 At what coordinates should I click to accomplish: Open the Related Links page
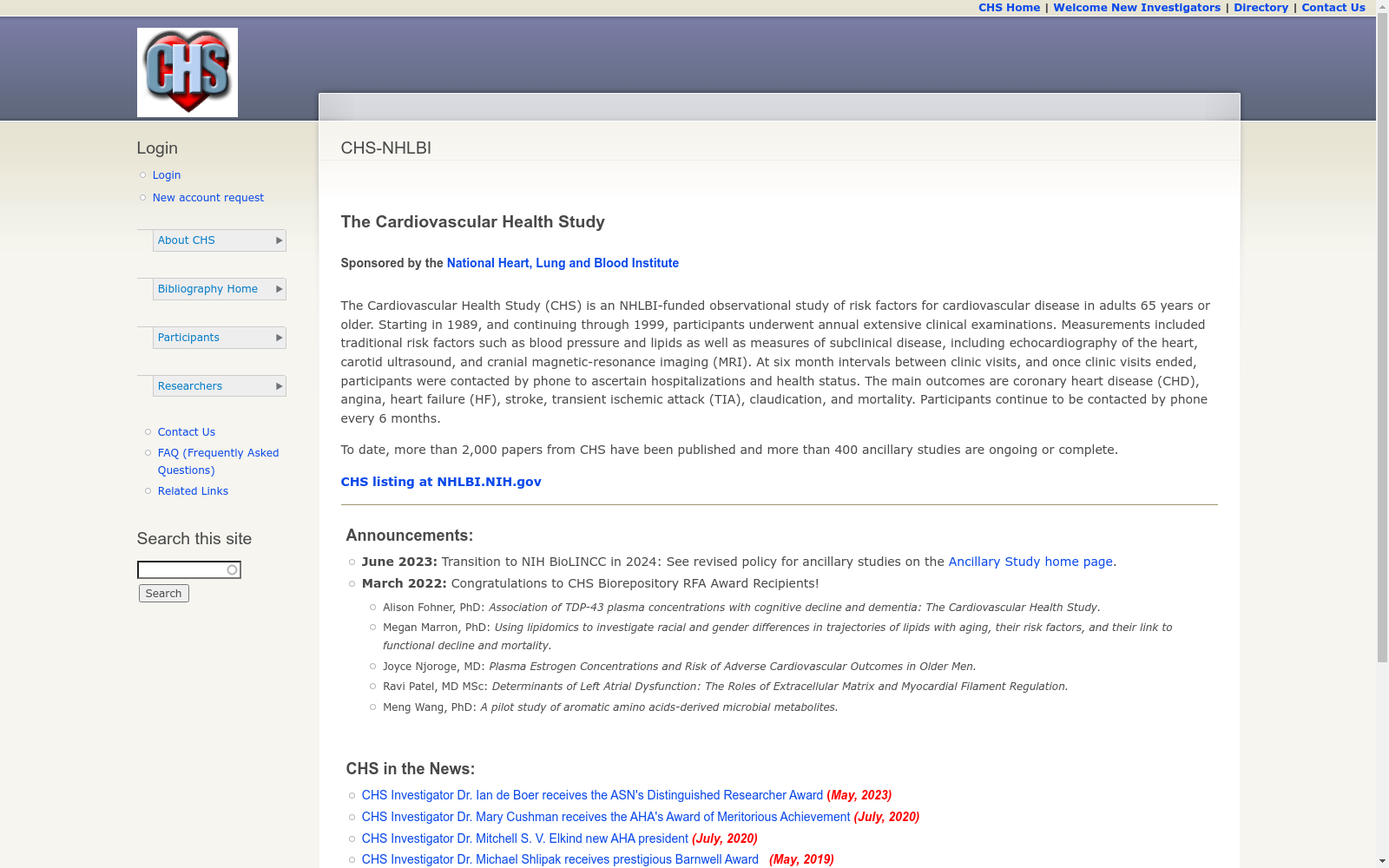click(193, 490)
